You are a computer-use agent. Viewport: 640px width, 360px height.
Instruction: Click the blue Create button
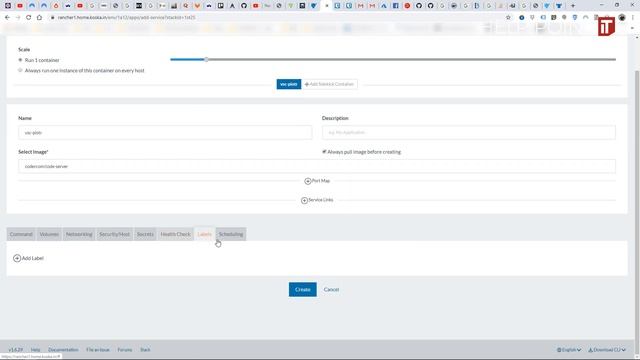click(x=302, y=289)
